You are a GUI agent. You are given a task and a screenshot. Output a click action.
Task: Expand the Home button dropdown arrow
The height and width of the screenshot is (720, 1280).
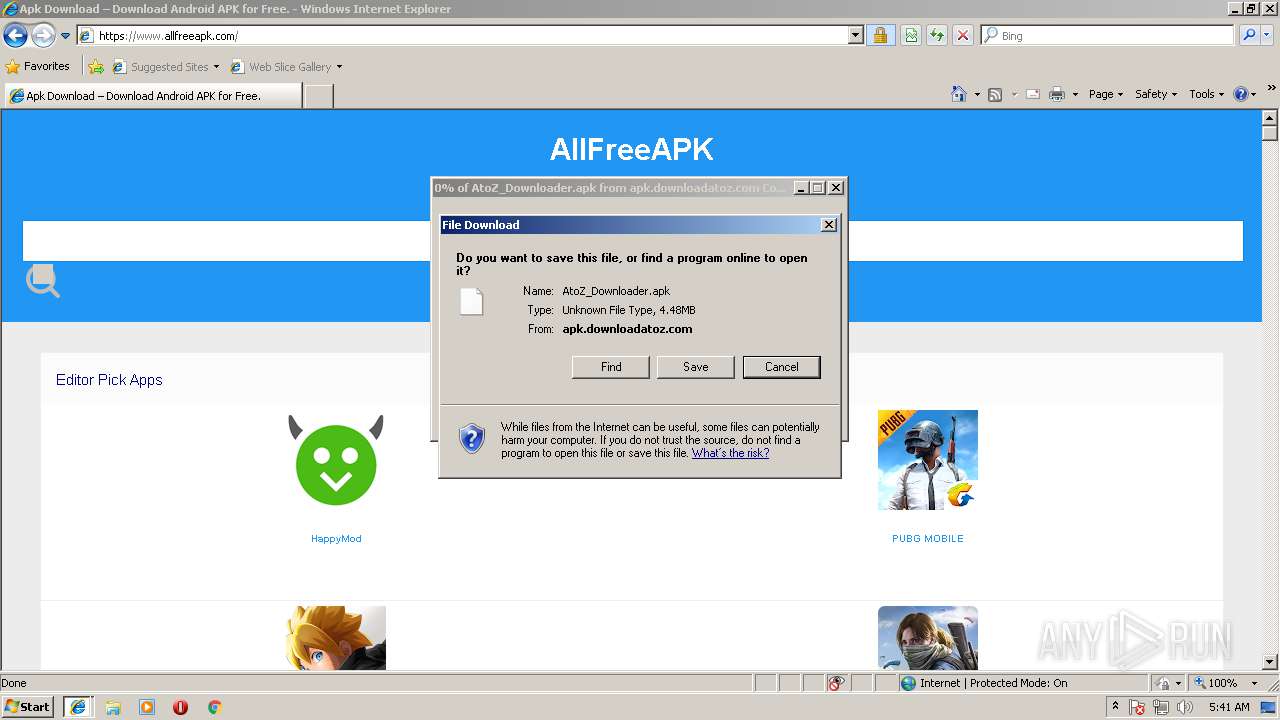click(976, 94)
